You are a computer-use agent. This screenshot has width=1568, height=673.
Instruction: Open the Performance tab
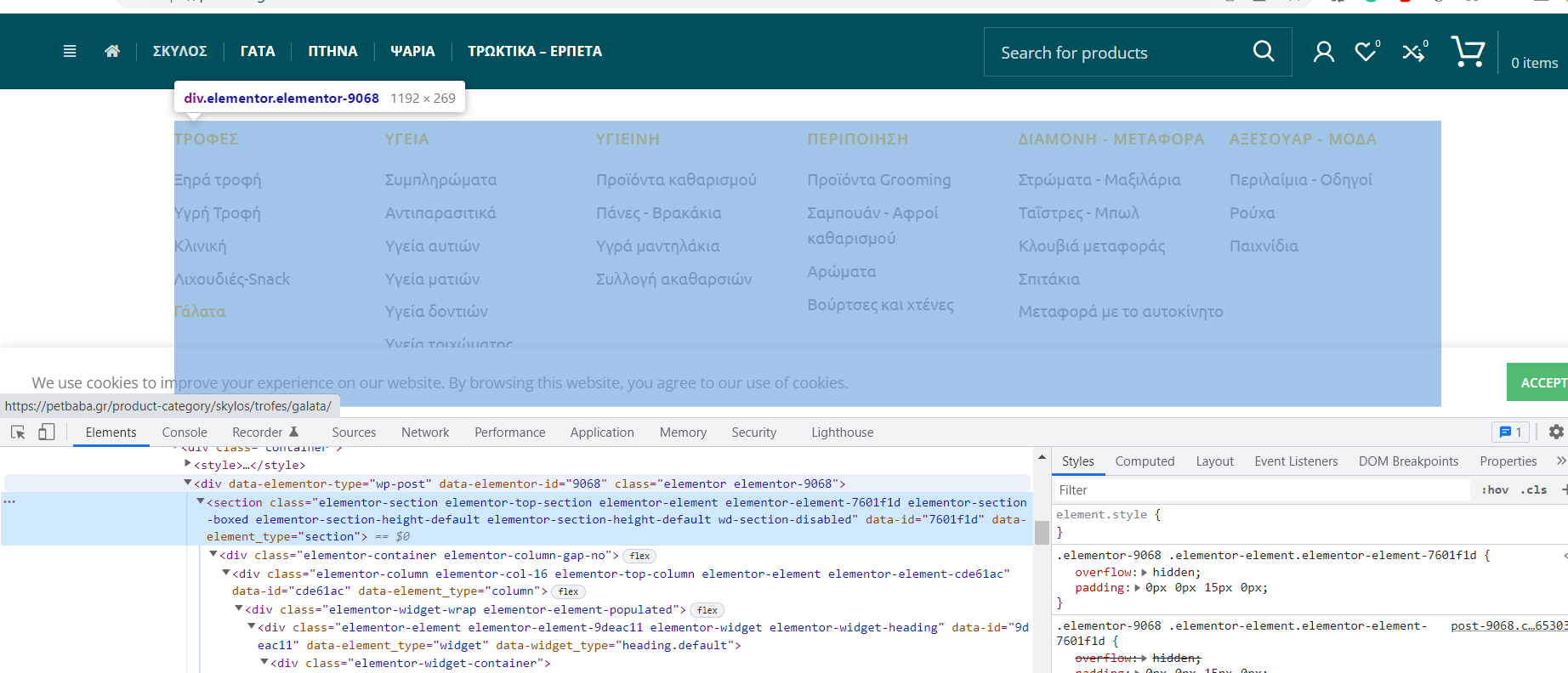[x=510, y=432]
